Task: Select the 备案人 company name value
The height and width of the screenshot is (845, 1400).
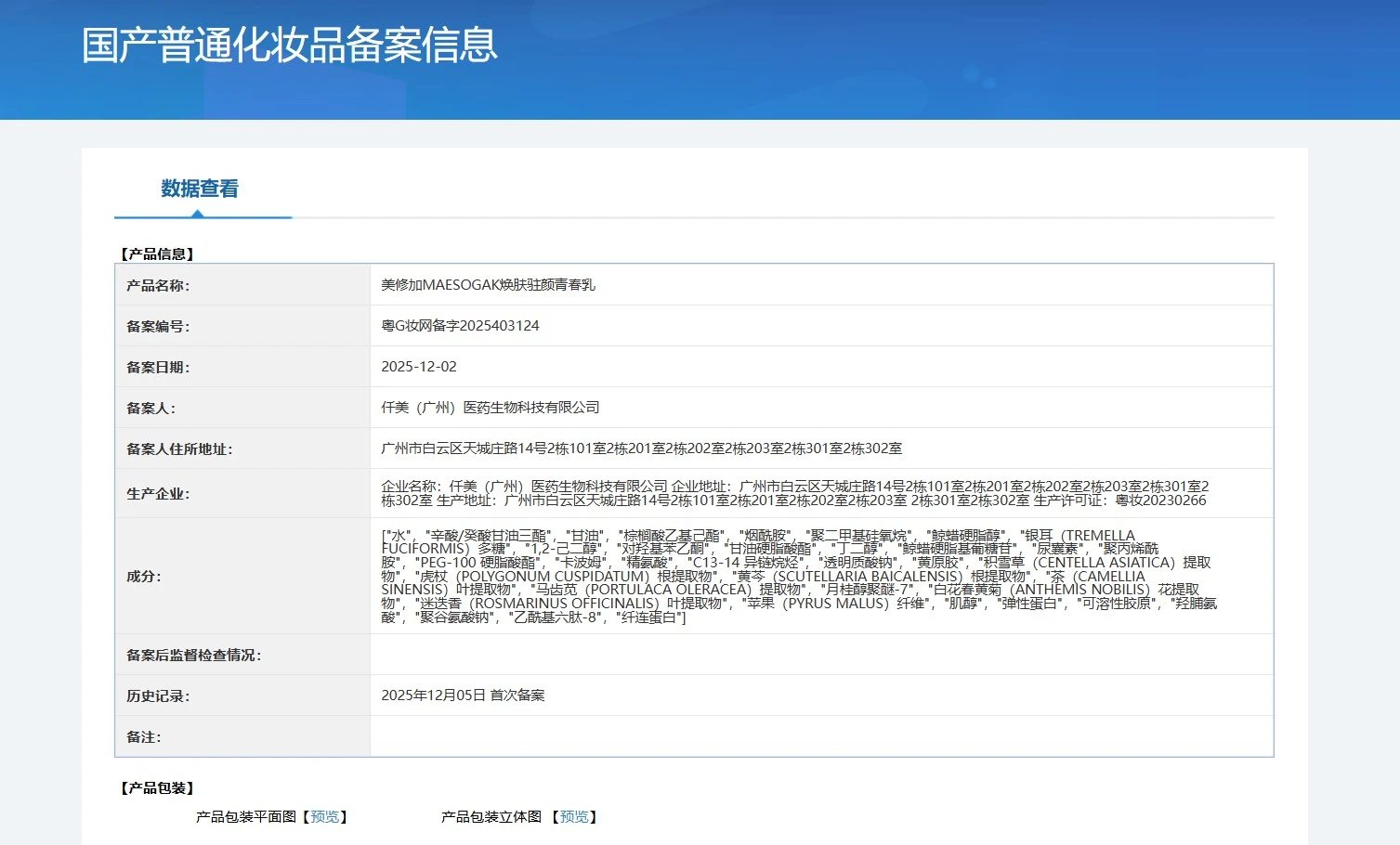Action: [491, 408]
